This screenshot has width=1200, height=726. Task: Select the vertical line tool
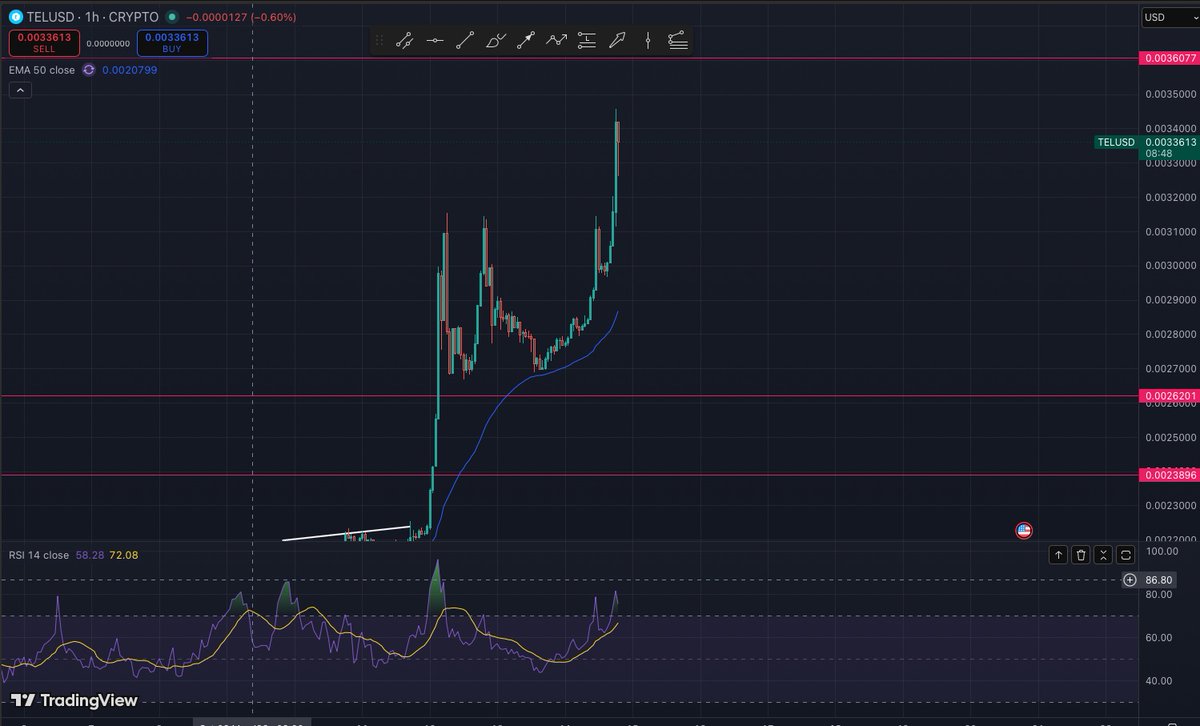pos(648,41)
